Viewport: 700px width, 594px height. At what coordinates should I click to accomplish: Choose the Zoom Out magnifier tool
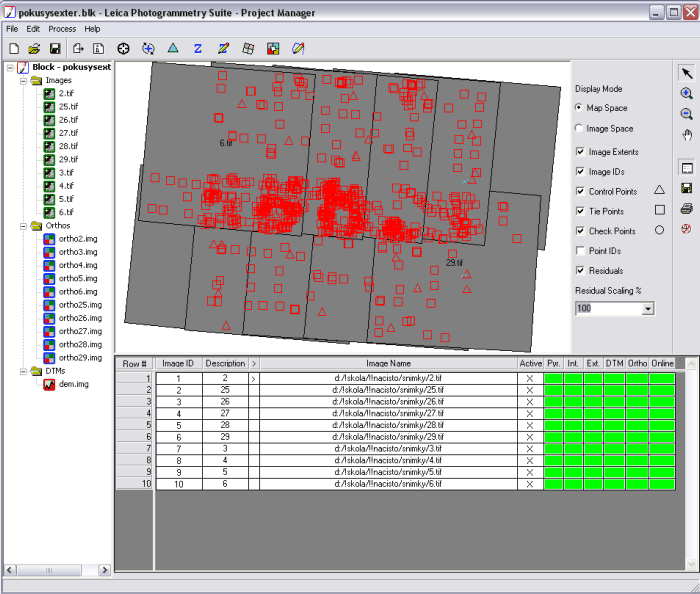point(687,114)
